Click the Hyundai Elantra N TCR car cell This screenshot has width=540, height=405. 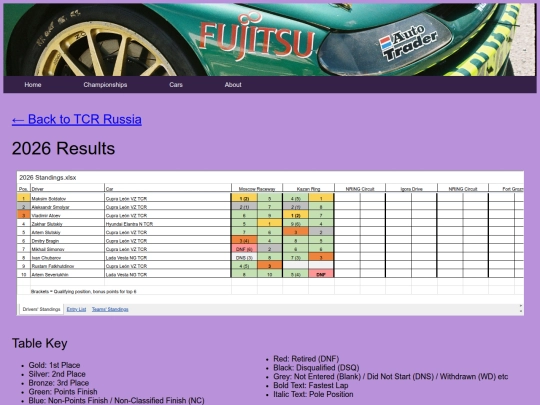tap(168, 224)
